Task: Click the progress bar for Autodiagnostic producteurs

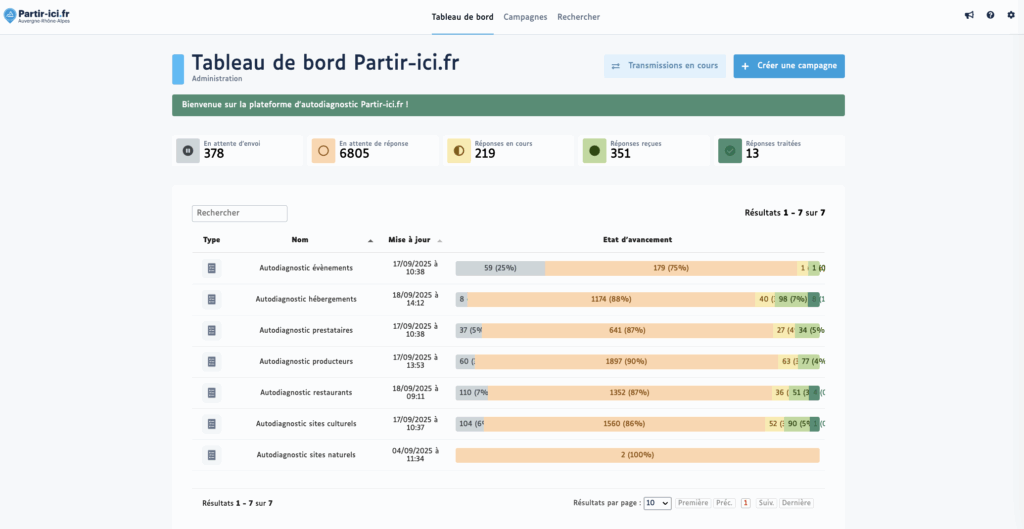Action: [637, 362]
